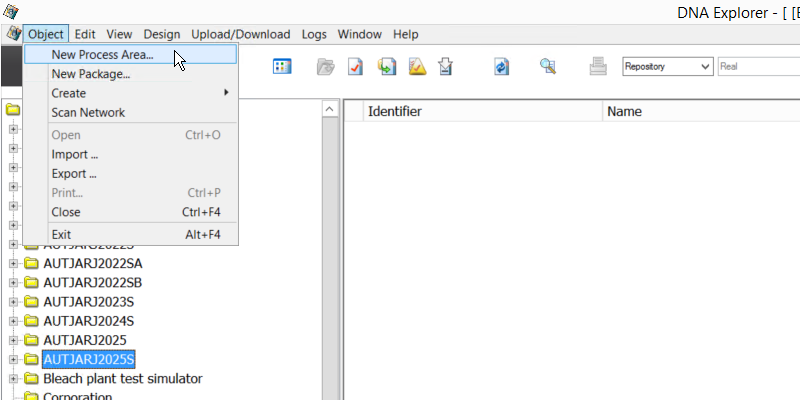This screenshot has width=800, height=400.
Task: Click the check-in document icon with red checkmark
Action: coord(355,67)
